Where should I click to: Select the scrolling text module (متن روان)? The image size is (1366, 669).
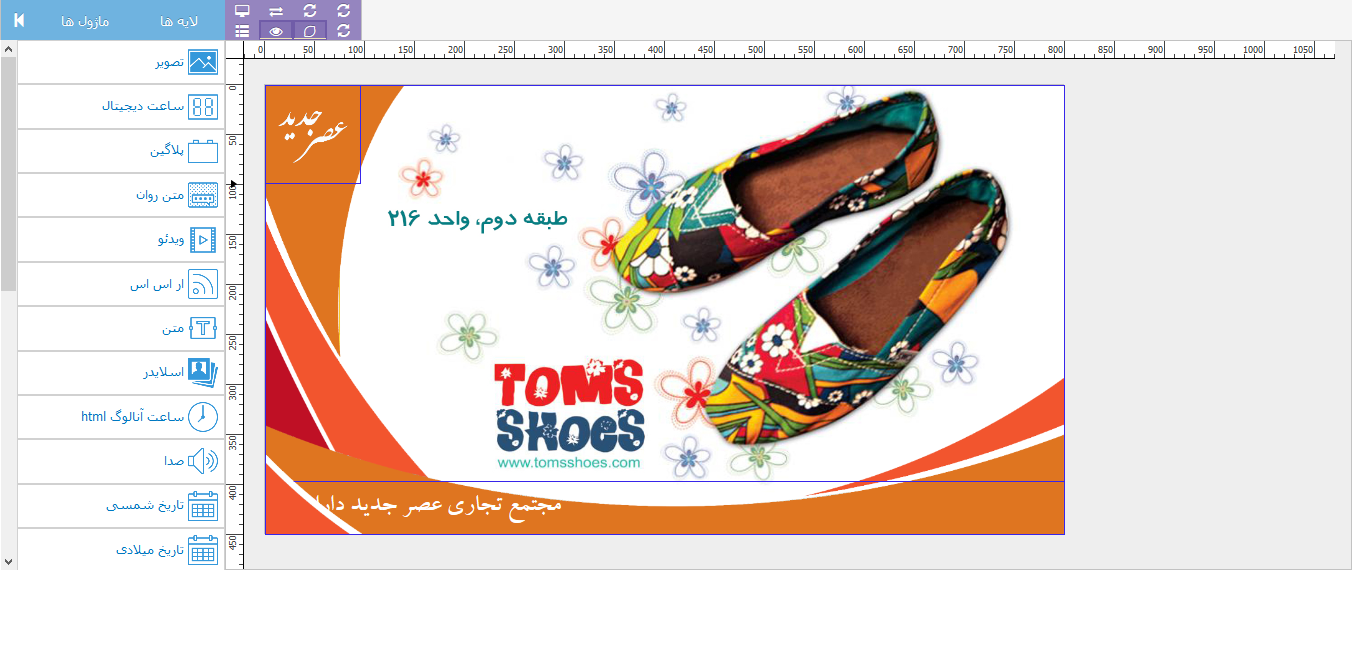coord(121,195)
